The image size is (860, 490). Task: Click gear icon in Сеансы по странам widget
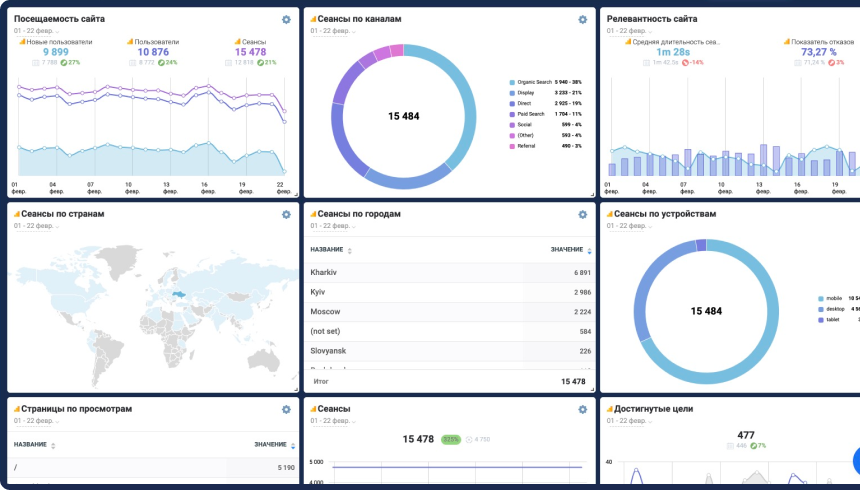(x=286, y=214)
